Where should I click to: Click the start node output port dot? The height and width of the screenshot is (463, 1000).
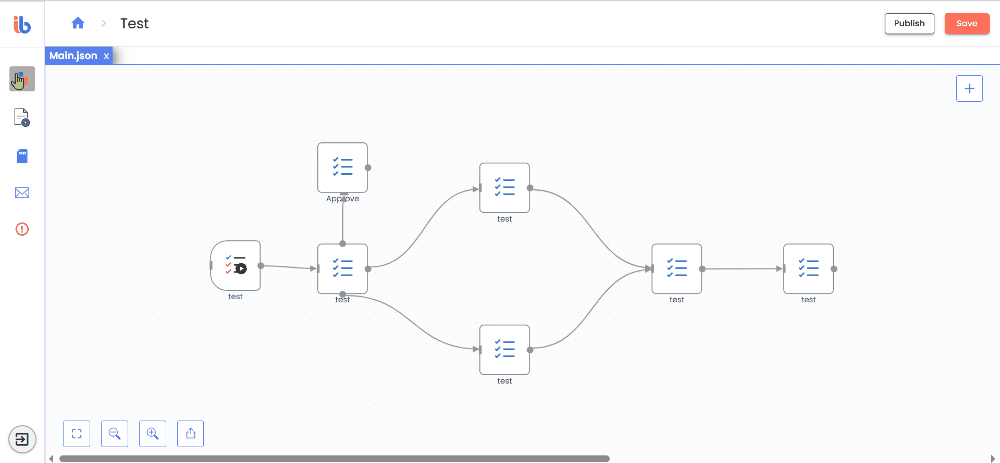point(261,266)
